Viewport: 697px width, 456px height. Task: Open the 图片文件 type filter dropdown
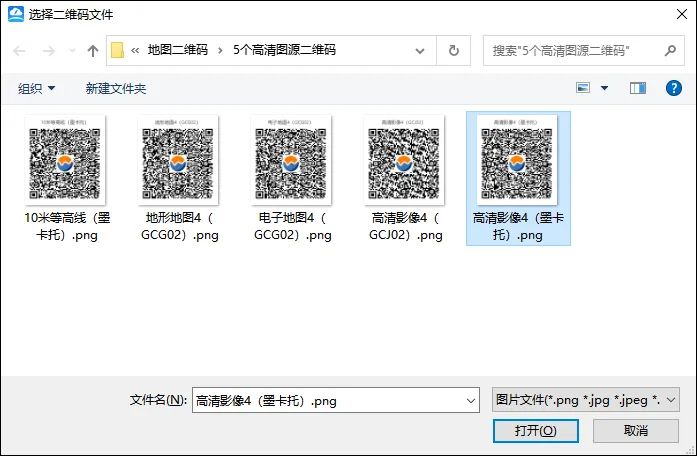click(585, 400)
